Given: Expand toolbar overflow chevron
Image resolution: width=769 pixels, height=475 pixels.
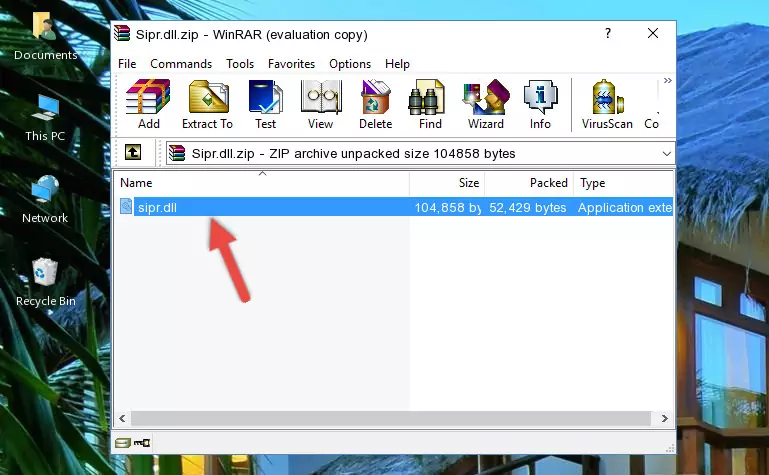Looking at the screenshot, I should point(667,80).
